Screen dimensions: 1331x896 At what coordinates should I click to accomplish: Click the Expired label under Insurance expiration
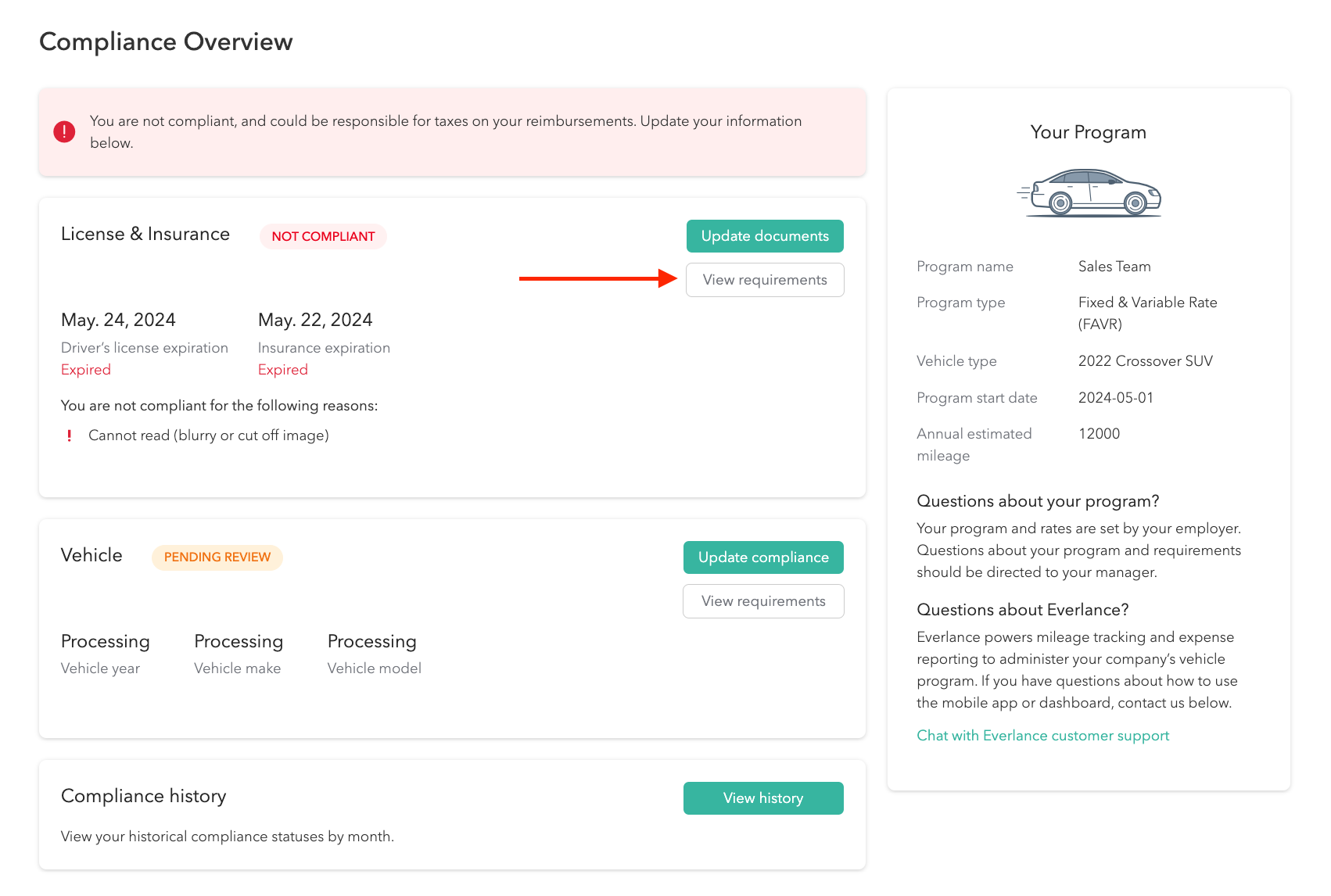(283, 370)
